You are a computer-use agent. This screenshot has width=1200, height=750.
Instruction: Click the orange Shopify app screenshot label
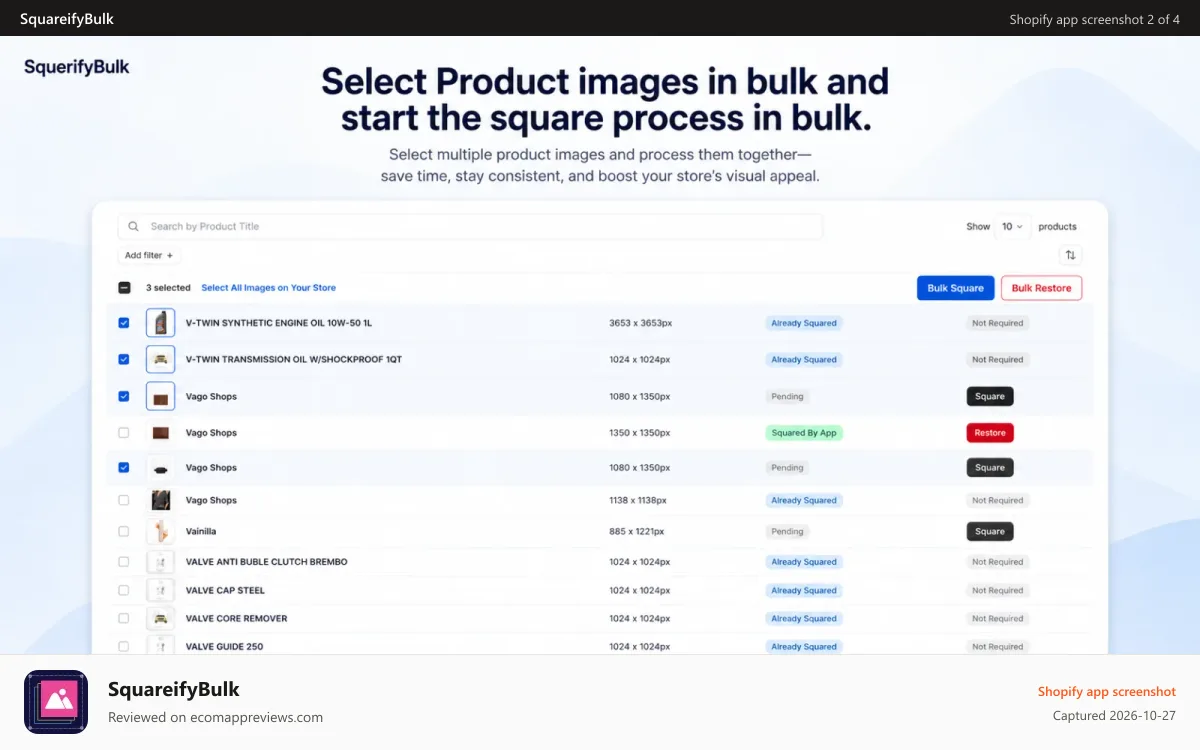pos(1106,691)
